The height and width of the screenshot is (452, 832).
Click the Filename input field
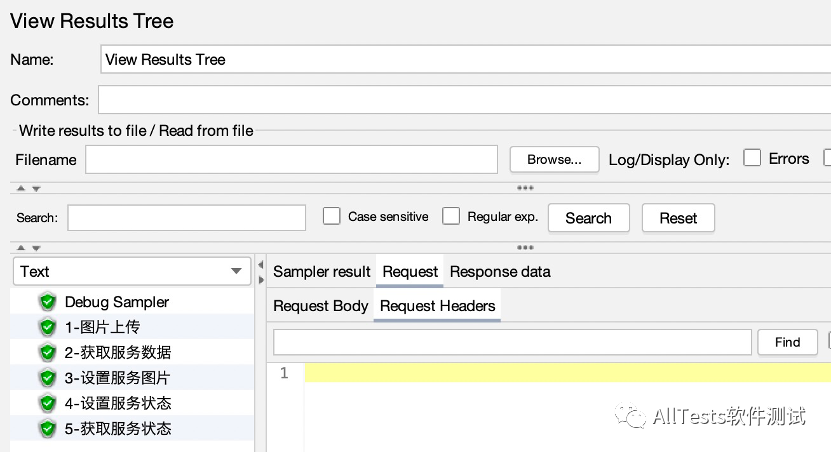[x=291, y=159]
